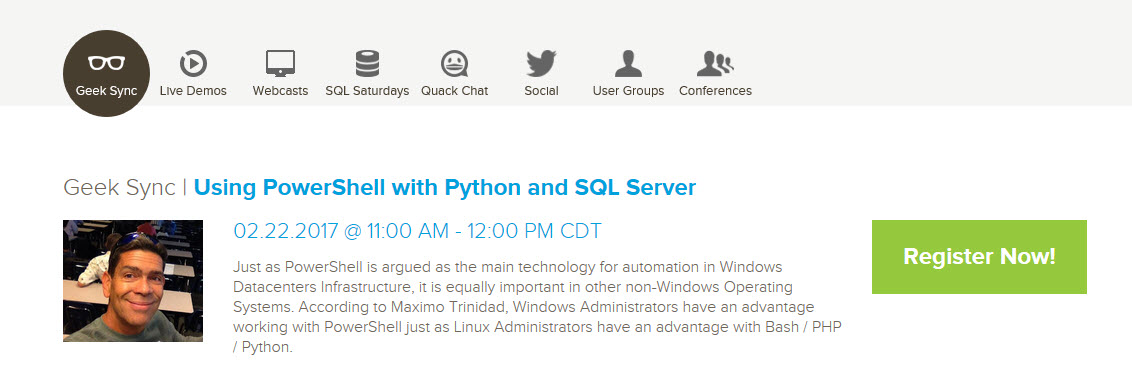
Task: Select the User Groups person icon
Action: [x=628, y=63]
